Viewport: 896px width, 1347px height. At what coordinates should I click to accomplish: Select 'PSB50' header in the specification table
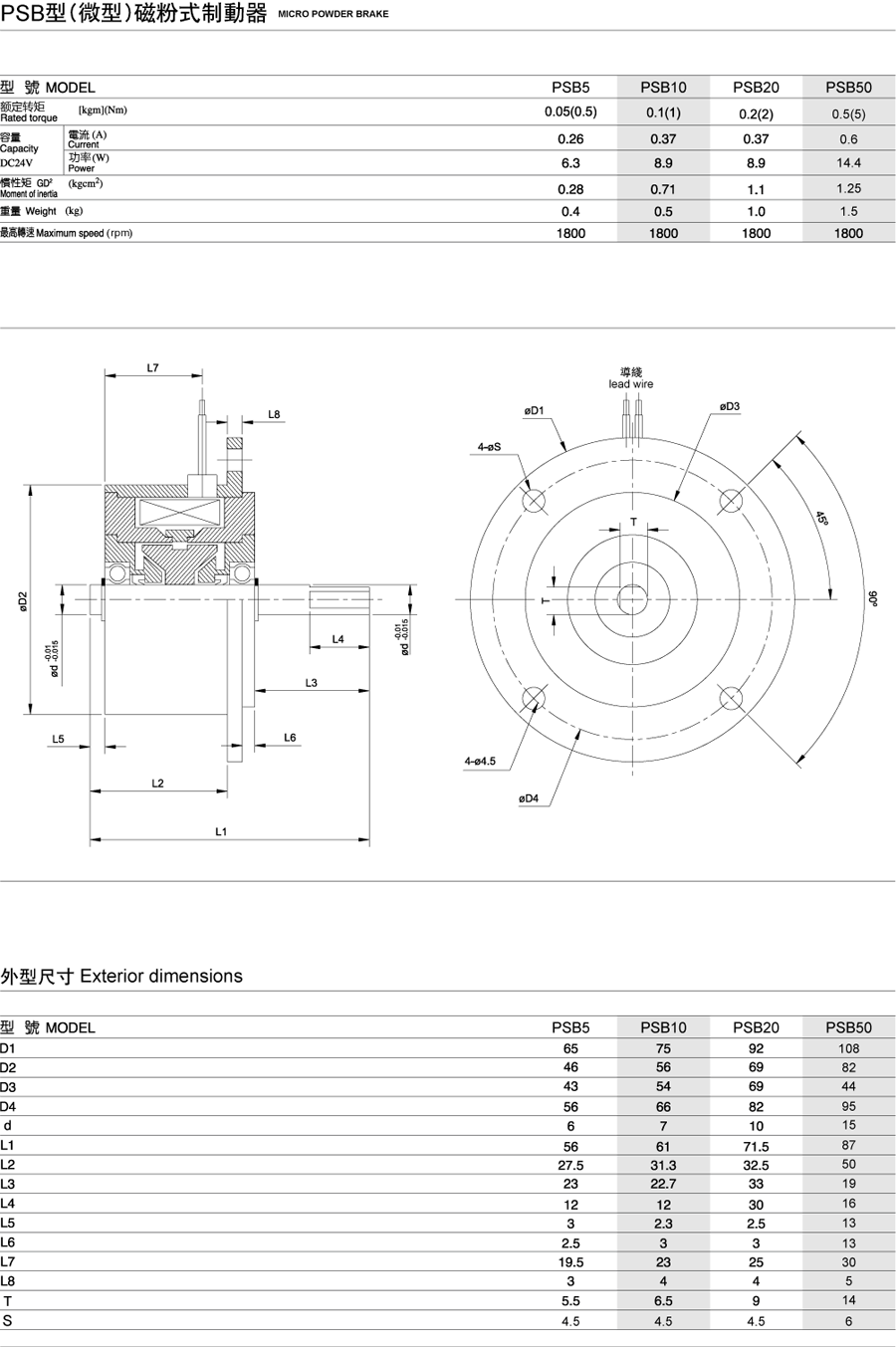tap(848, 87)
